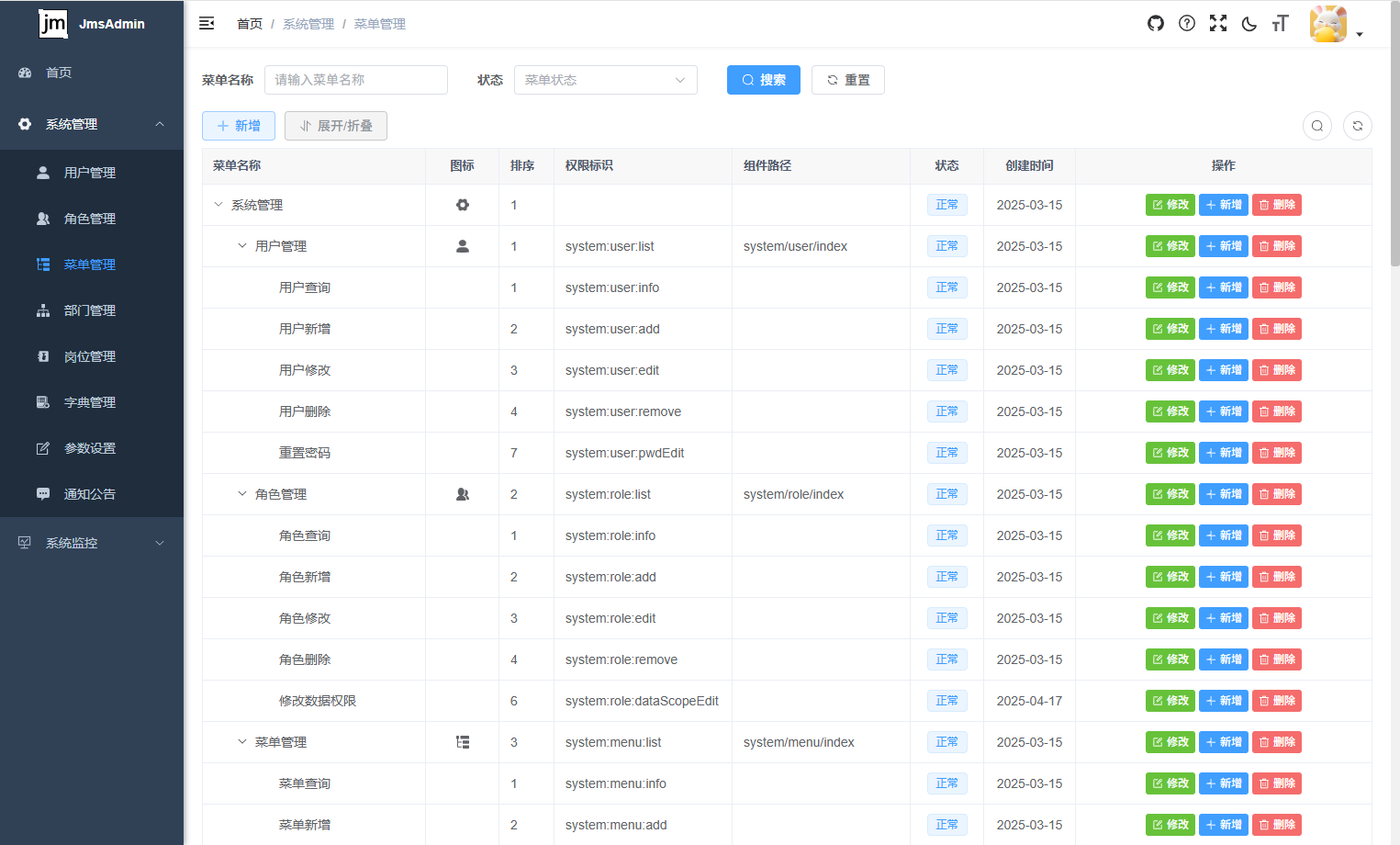Click 删除 for the 菜单管理 table row
1400x845 pixels.
click(1277, 742)
